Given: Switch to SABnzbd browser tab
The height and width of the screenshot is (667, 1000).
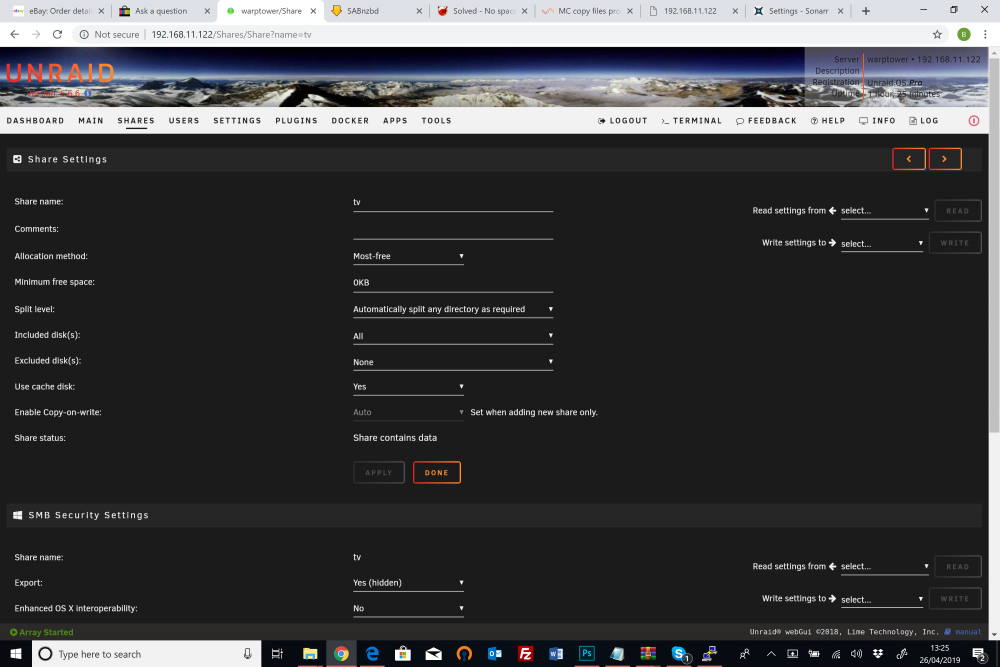Looking at the screenshot, I should (376, 11).
